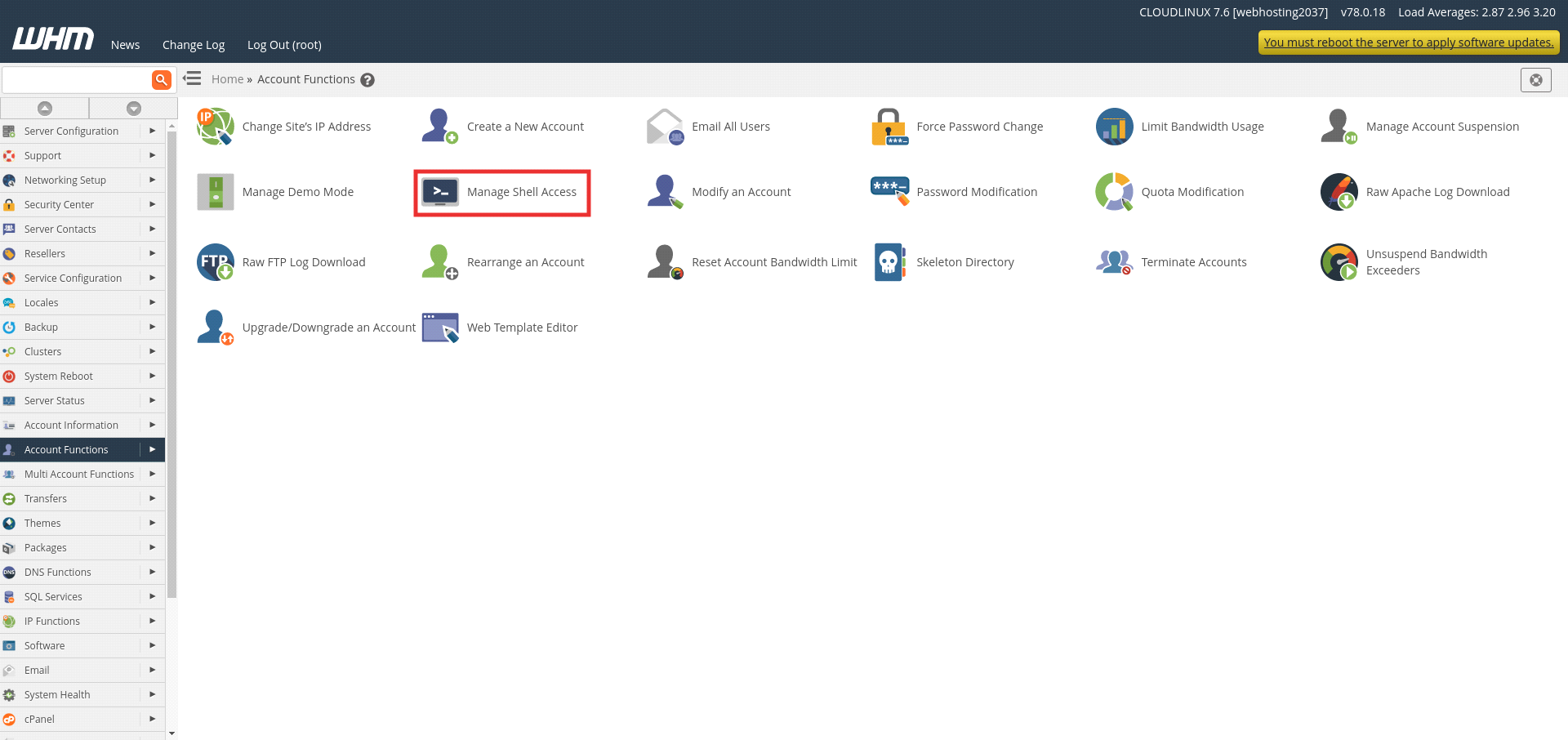The height and width of the screenshot is (740, 1568).
Task: Open the Password Modification icon
Action: pos(889,192)
